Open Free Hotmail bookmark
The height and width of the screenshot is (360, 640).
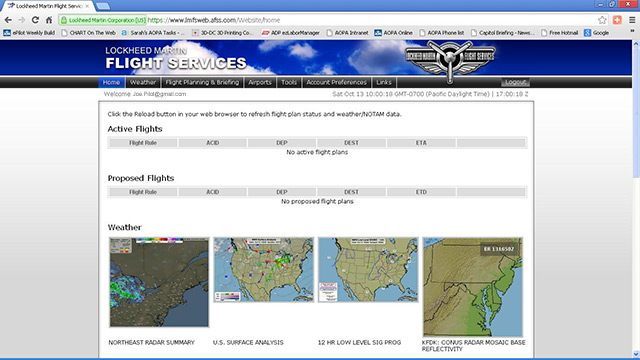[x=560, y=33]
